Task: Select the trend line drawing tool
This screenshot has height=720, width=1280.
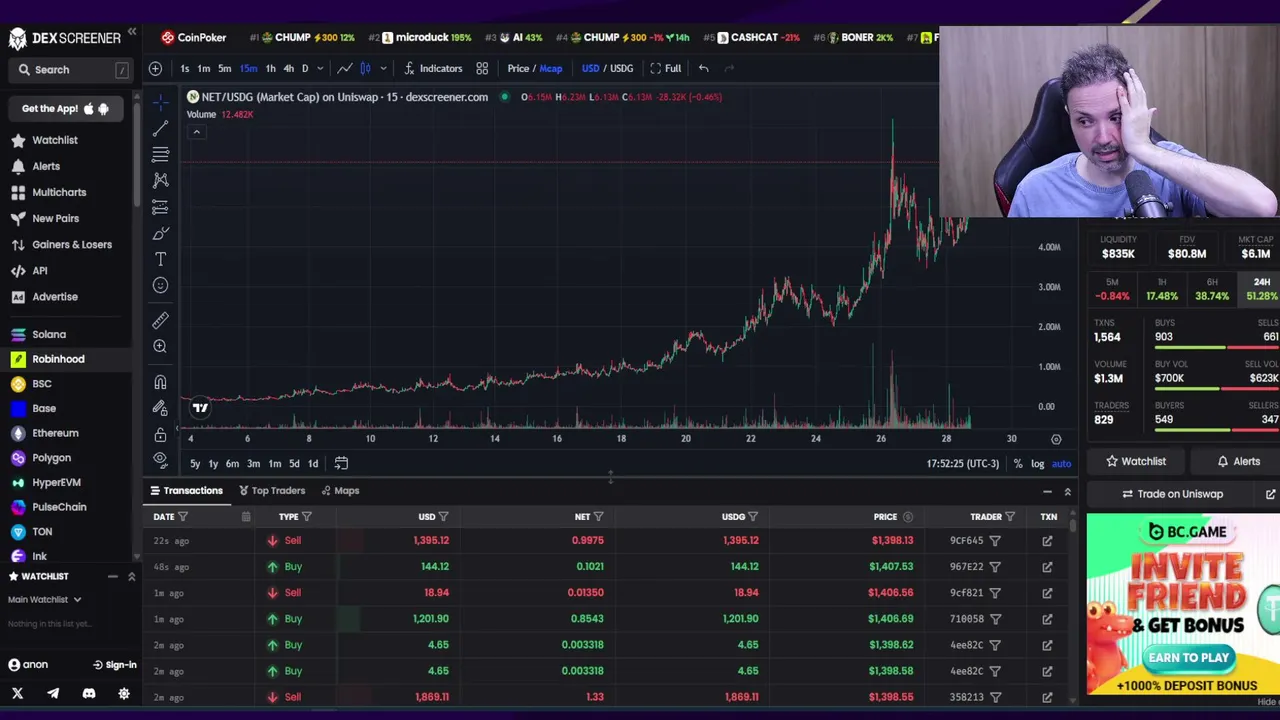Action: tap(160, 128)
